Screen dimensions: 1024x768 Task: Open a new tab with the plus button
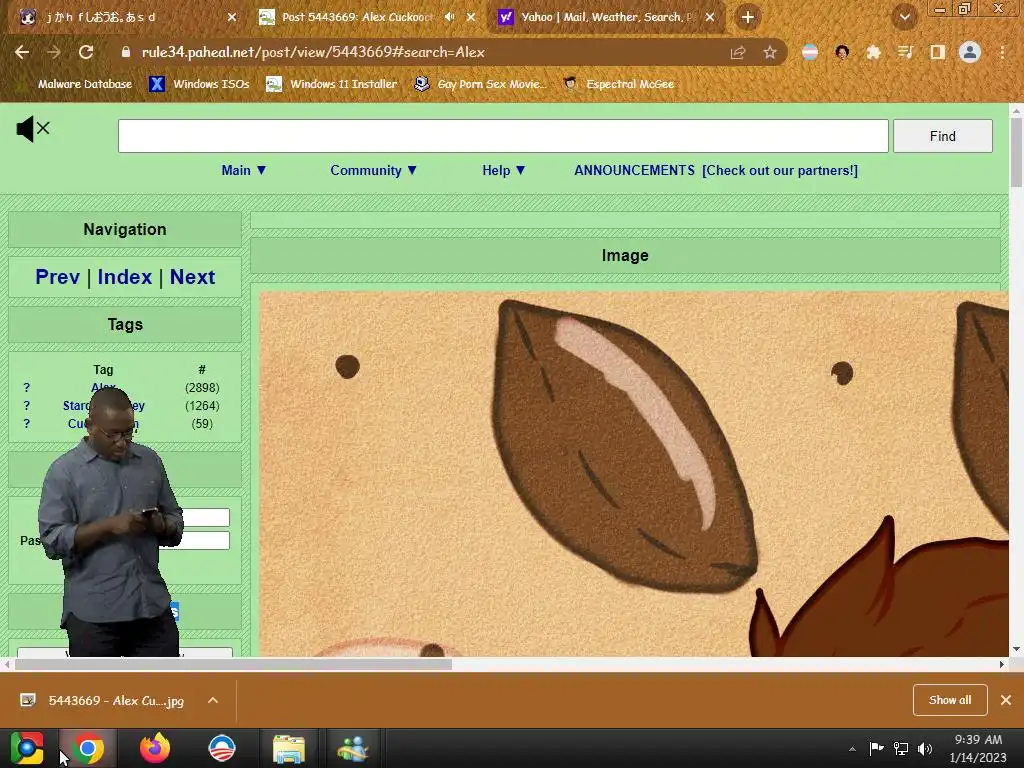click(x=748, y=17)
